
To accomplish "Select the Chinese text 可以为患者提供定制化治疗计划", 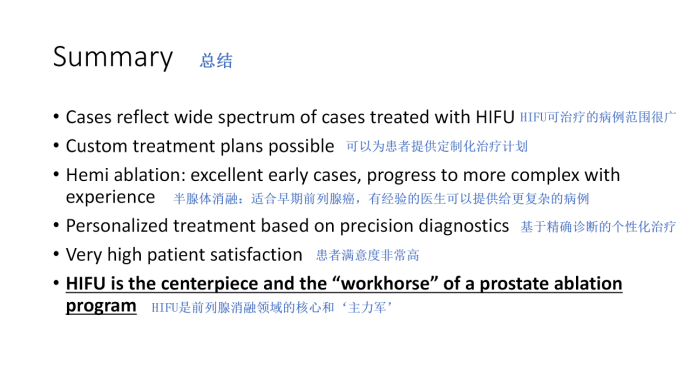I will [x=437, y=146].
